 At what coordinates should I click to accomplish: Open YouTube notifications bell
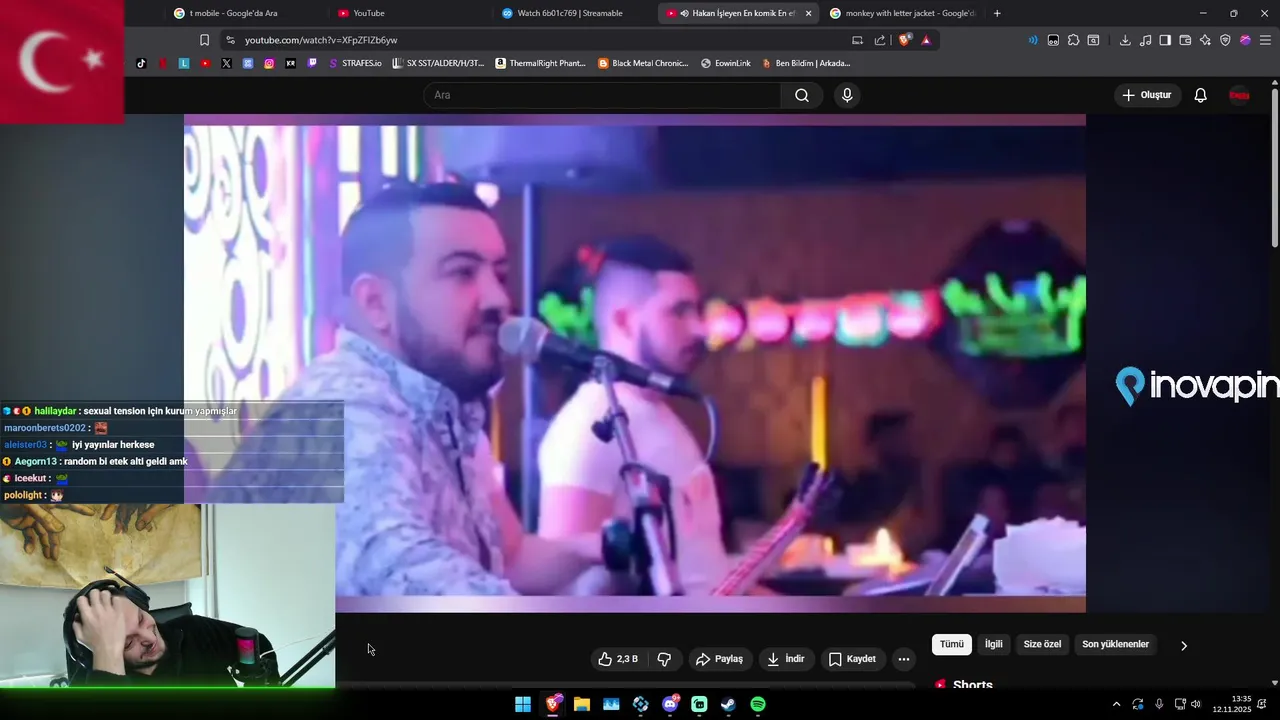[x=1200, y=95]
